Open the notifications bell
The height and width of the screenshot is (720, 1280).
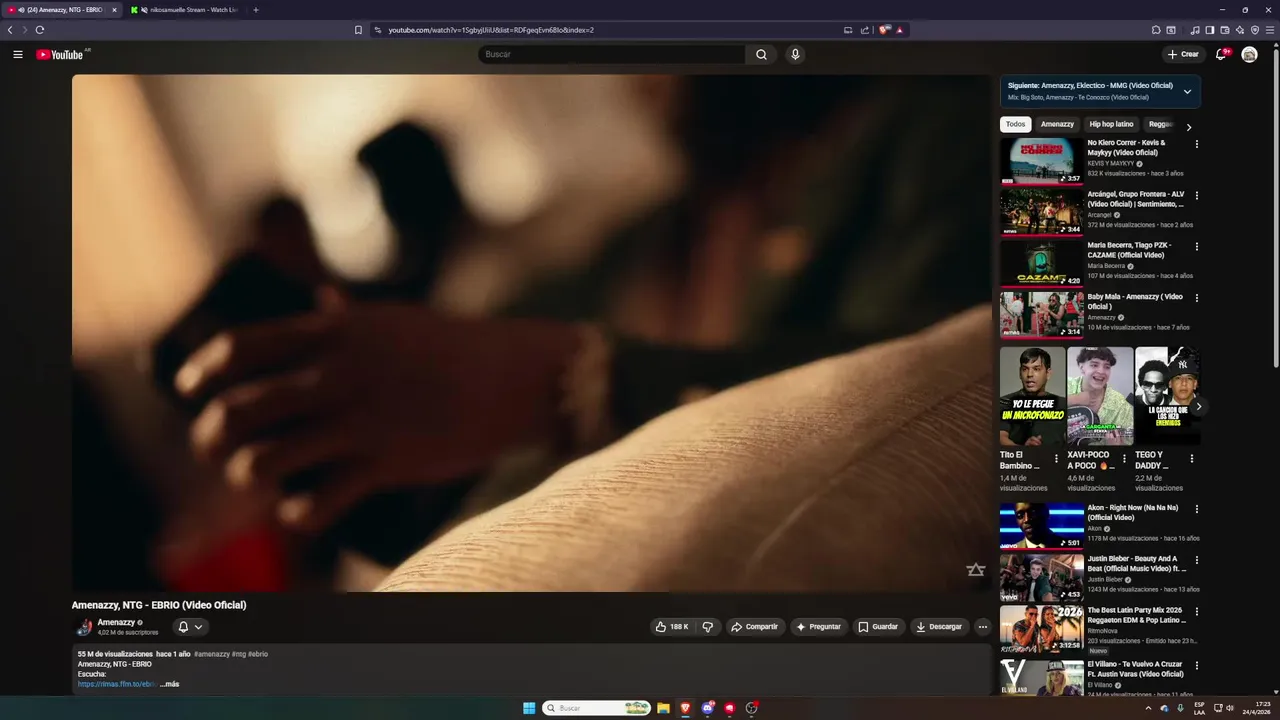tap(1221, 54)
